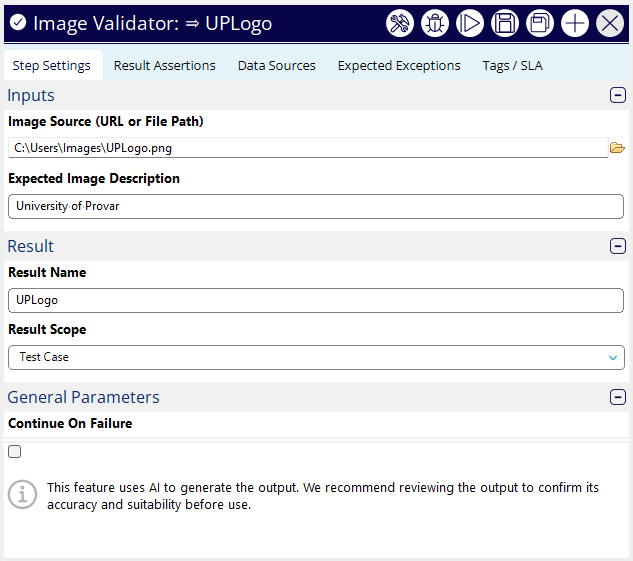This screenshot has height=561, width=633.
Task: Close the Image Validator panel
Action: (x=610, y=23)
